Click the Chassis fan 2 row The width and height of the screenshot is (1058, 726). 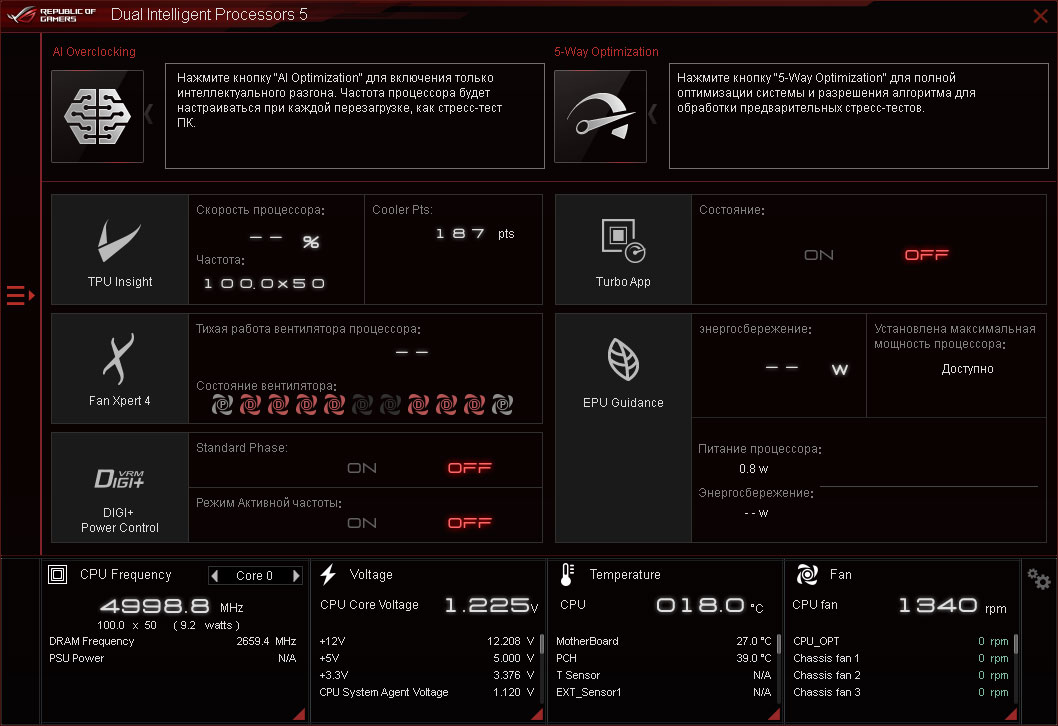point(900,675)
